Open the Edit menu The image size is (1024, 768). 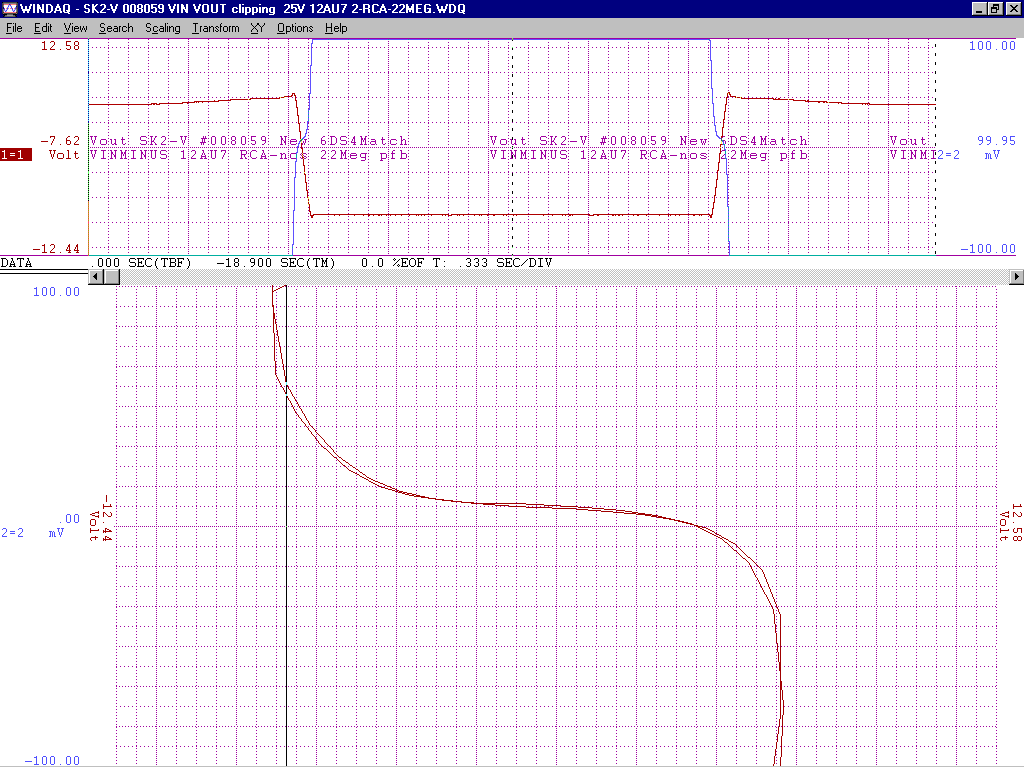[x=43, y=28]
